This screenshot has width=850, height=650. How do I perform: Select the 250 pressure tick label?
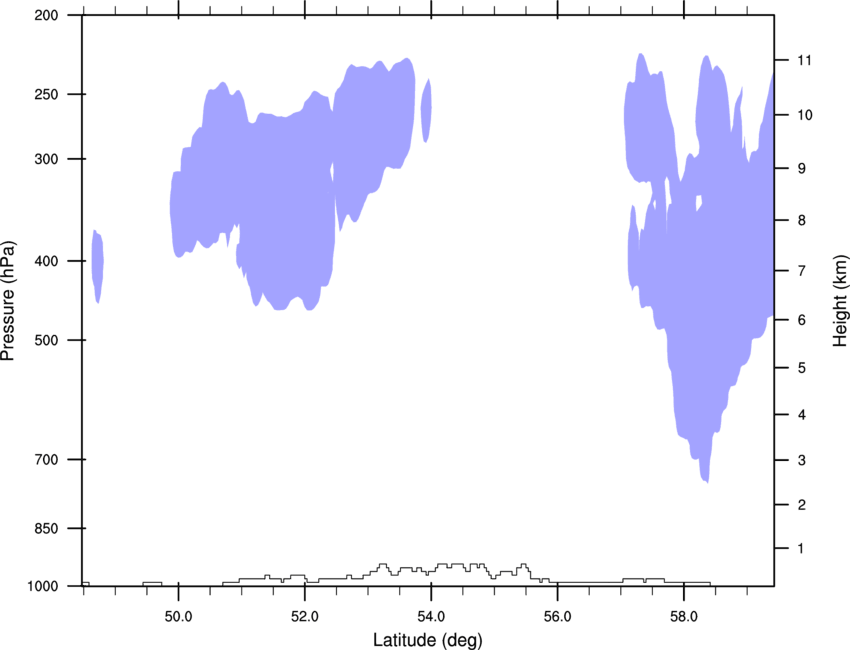(46, 94)
